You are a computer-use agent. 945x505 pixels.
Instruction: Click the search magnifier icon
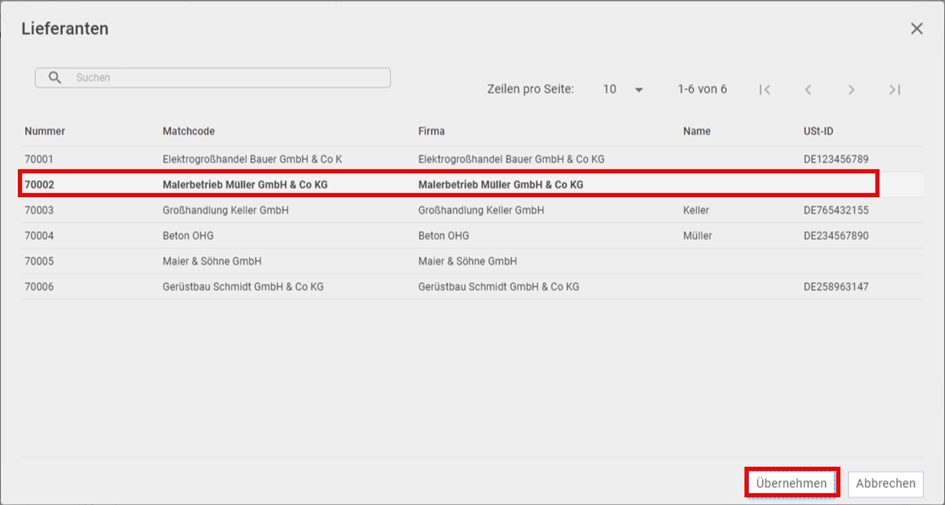click(55, 78)
